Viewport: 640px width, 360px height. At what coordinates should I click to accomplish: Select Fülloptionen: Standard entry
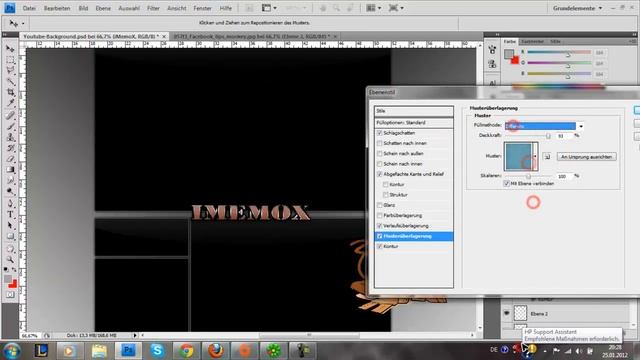[x=414, y=122]
